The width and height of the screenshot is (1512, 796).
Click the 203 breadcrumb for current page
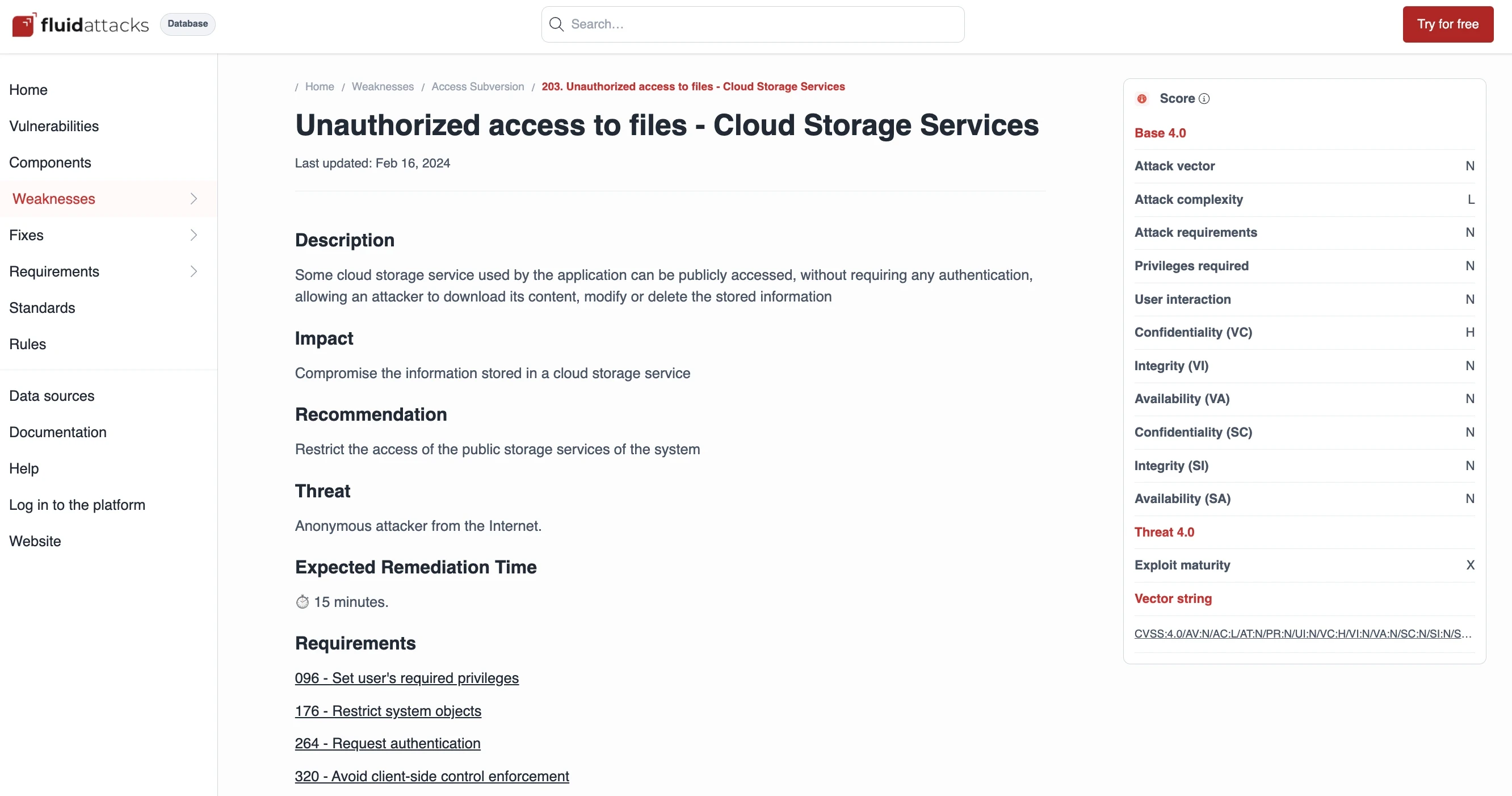coord(693,87)
